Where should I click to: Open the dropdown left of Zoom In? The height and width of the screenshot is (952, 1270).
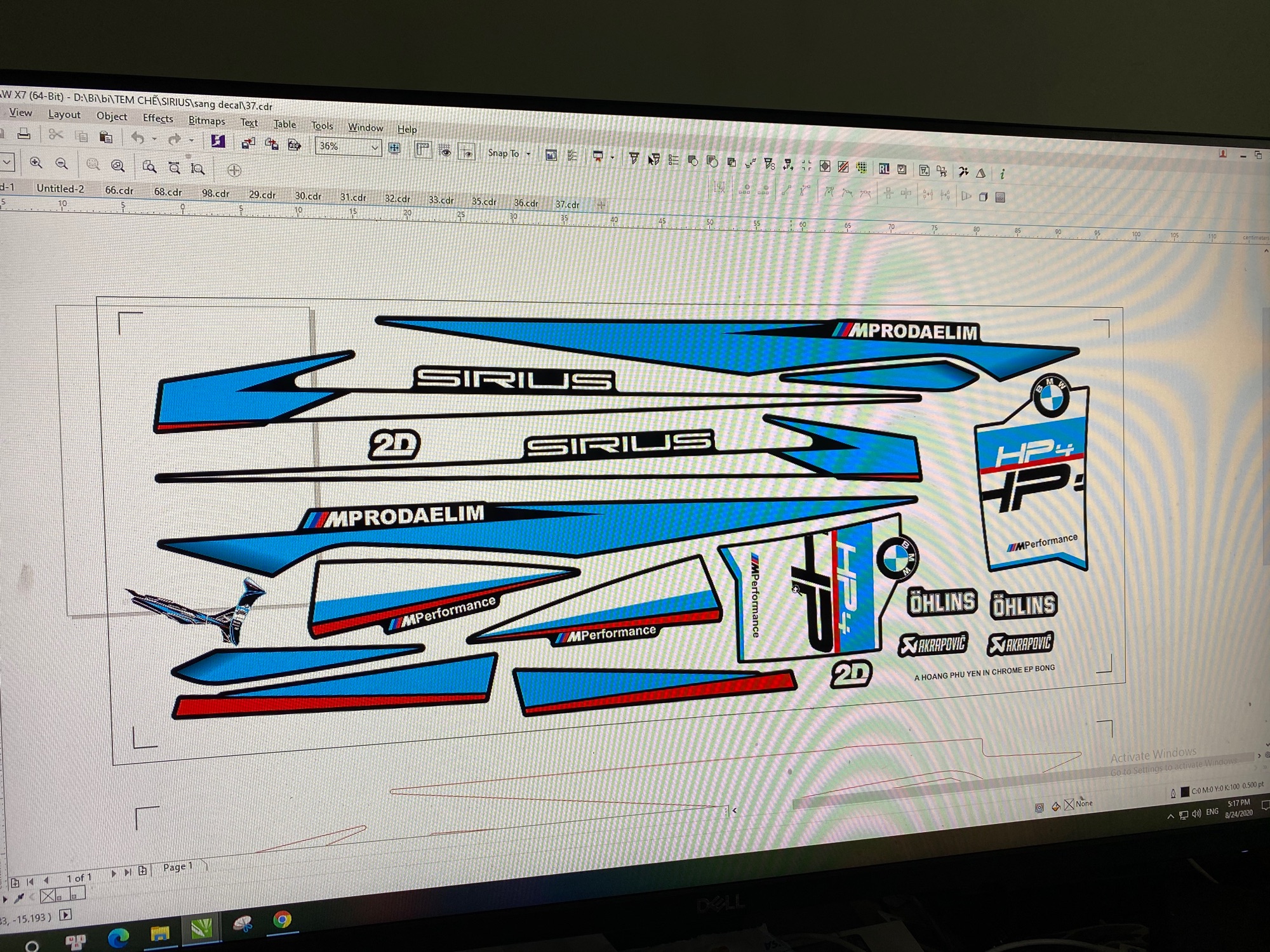6,162
